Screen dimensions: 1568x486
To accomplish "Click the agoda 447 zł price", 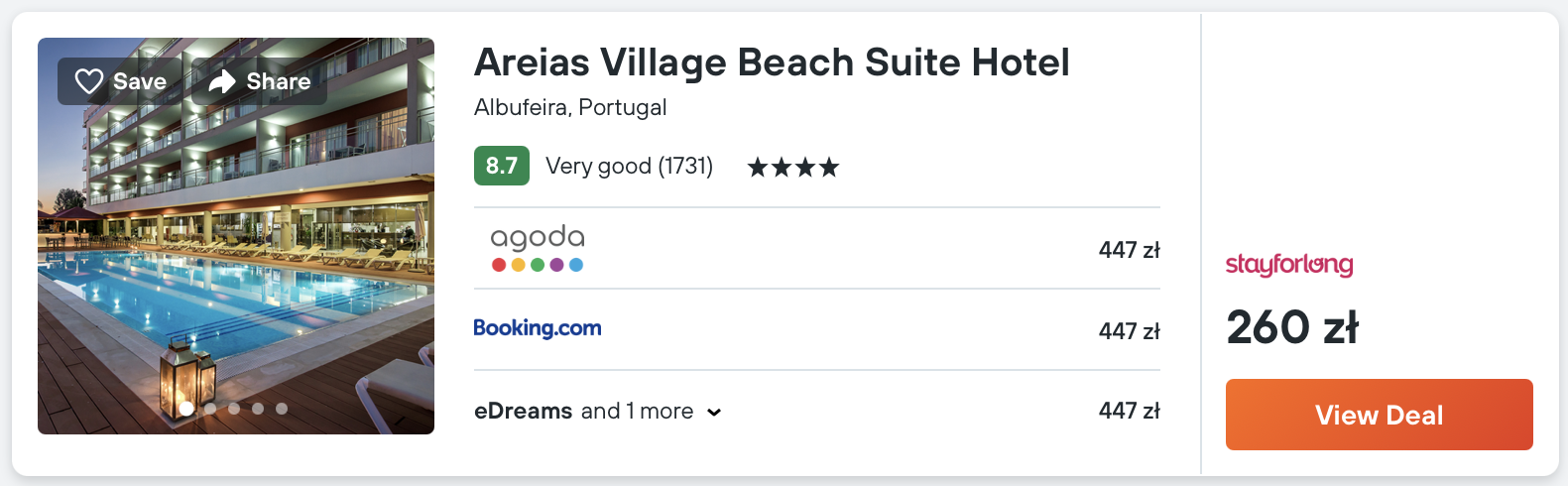I will (x=1129, y=250).
